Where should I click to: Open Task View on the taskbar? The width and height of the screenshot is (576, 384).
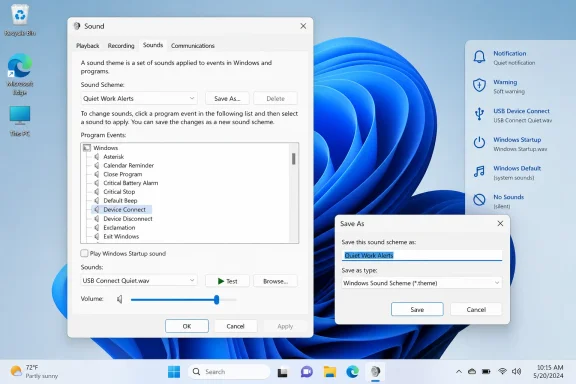(x=282, y=372)
